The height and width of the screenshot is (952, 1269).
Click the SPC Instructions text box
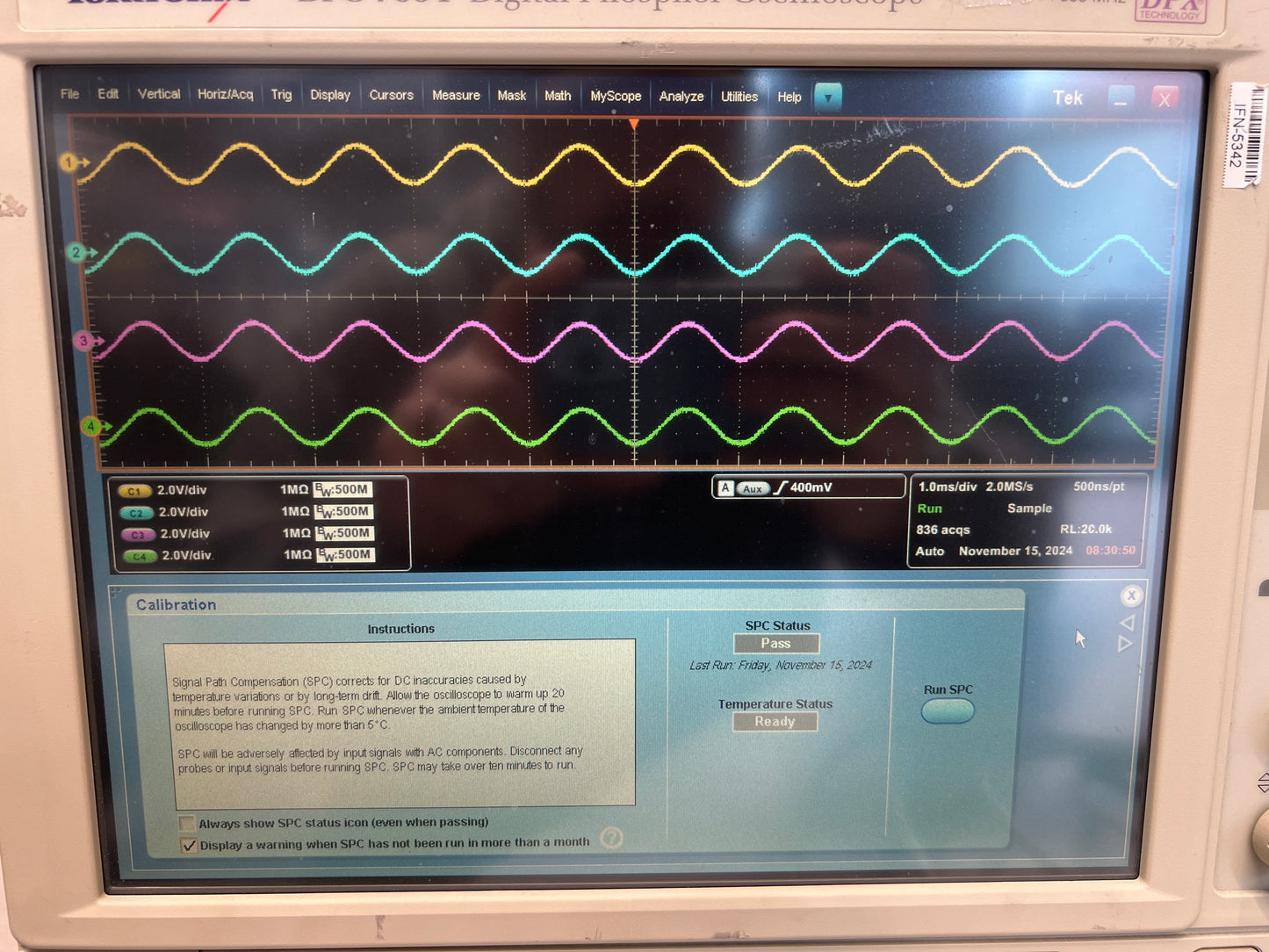400,723
